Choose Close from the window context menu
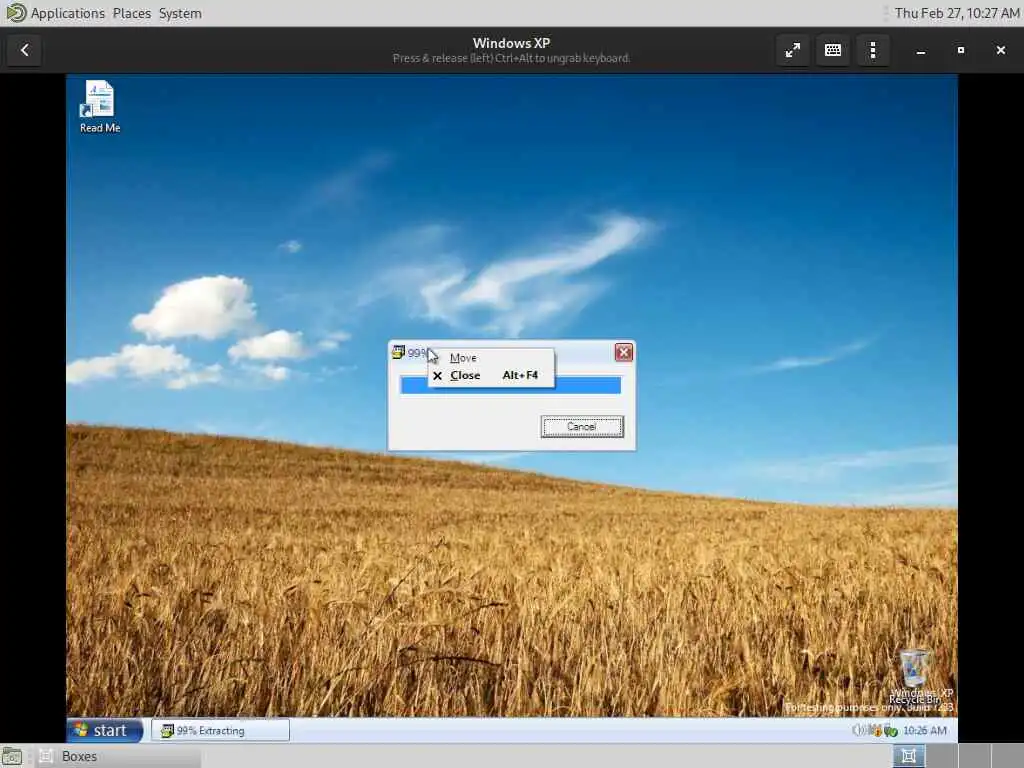The width and height of the screenshot is (1024, 768). [x=490, y=376]
